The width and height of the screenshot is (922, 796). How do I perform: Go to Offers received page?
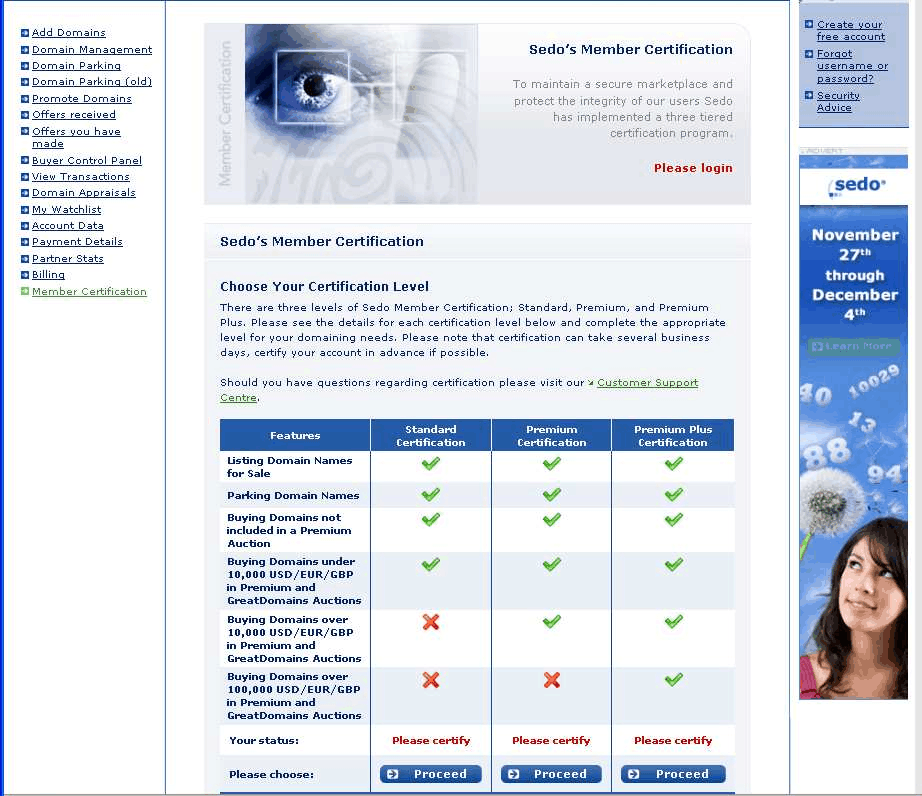pyautogui.click(x=74, y=115)
